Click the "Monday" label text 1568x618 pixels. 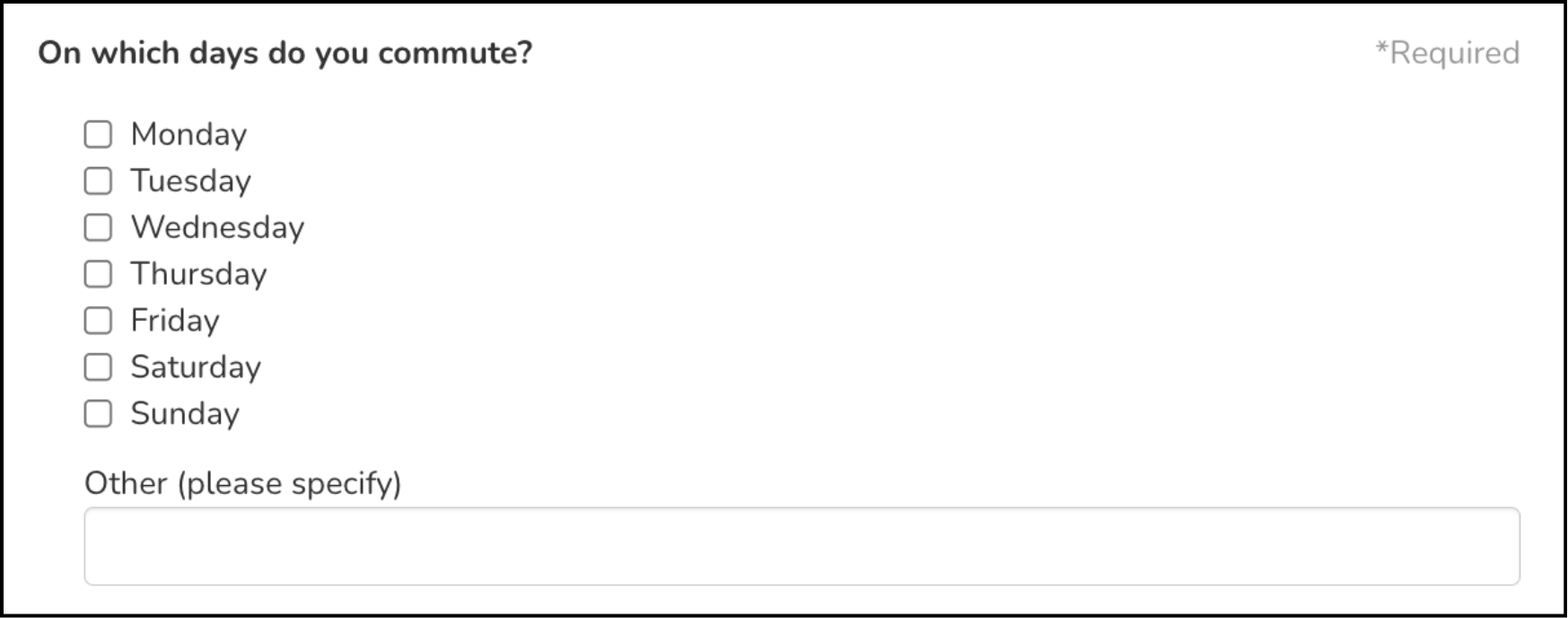click(x=188, y=135)
